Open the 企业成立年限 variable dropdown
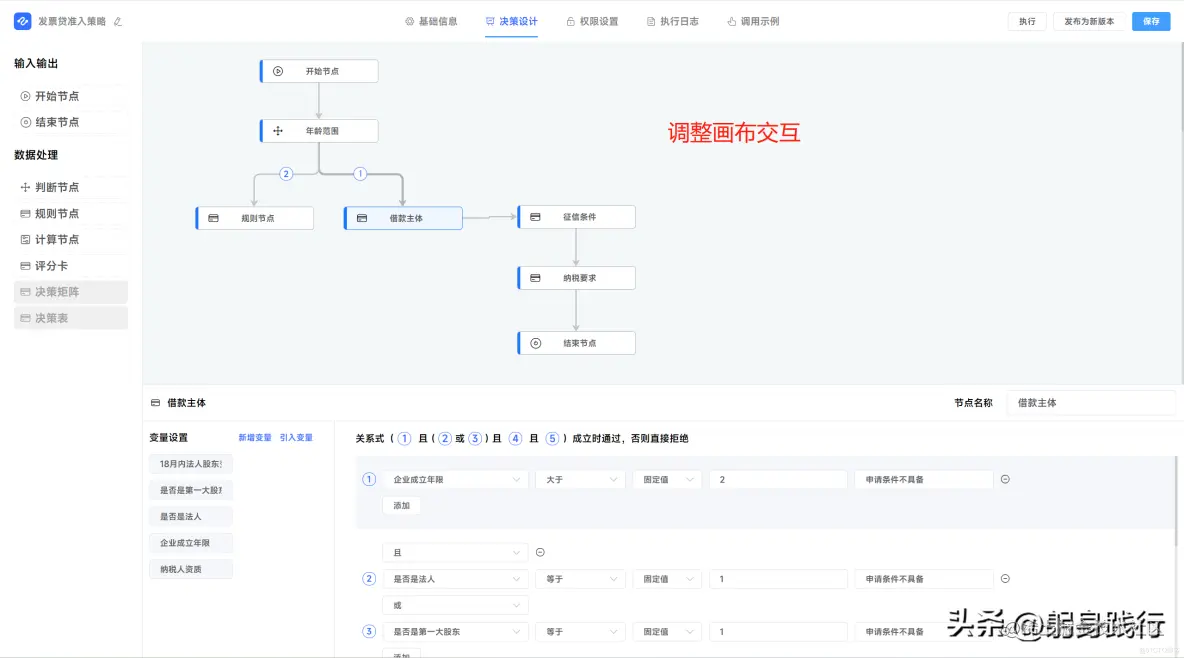This screenshot has width=1184, height=658. [x=456, y=479]
